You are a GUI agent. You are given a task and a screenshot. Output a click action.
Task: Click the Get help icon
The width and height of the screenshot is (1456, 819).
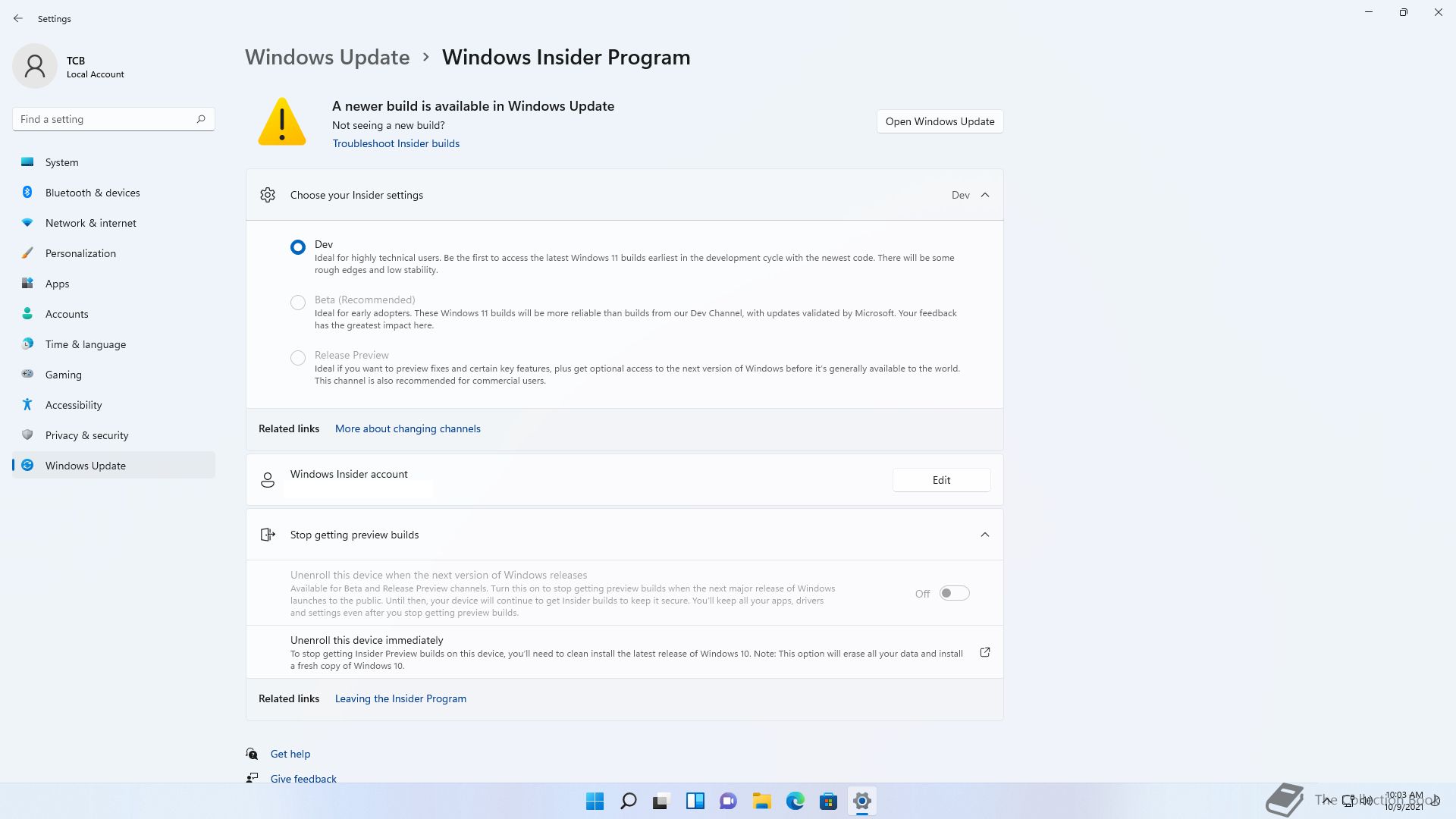click(x=252, y=754)
